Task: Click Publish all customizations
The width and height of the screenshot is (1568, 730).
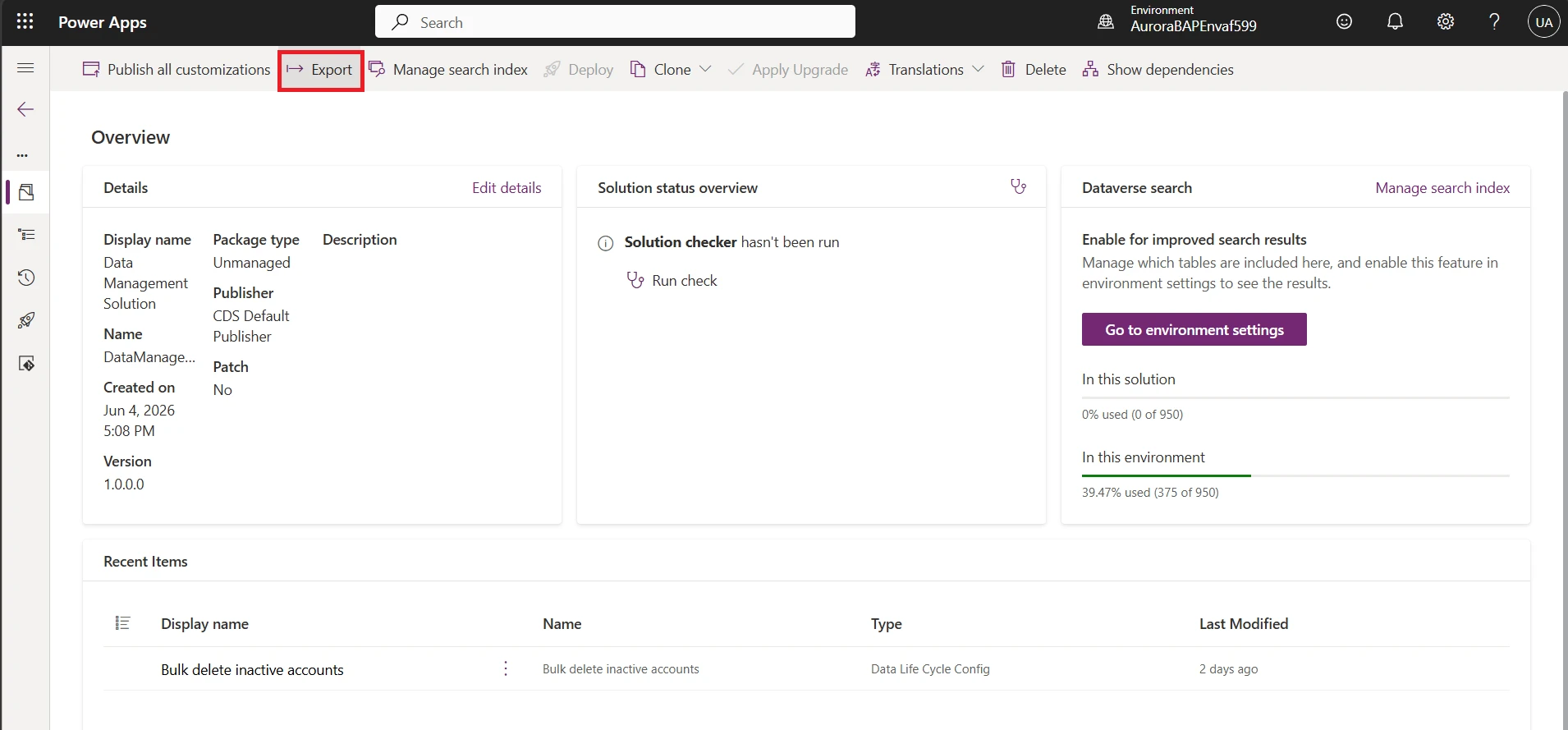Action: coord(177,69)
